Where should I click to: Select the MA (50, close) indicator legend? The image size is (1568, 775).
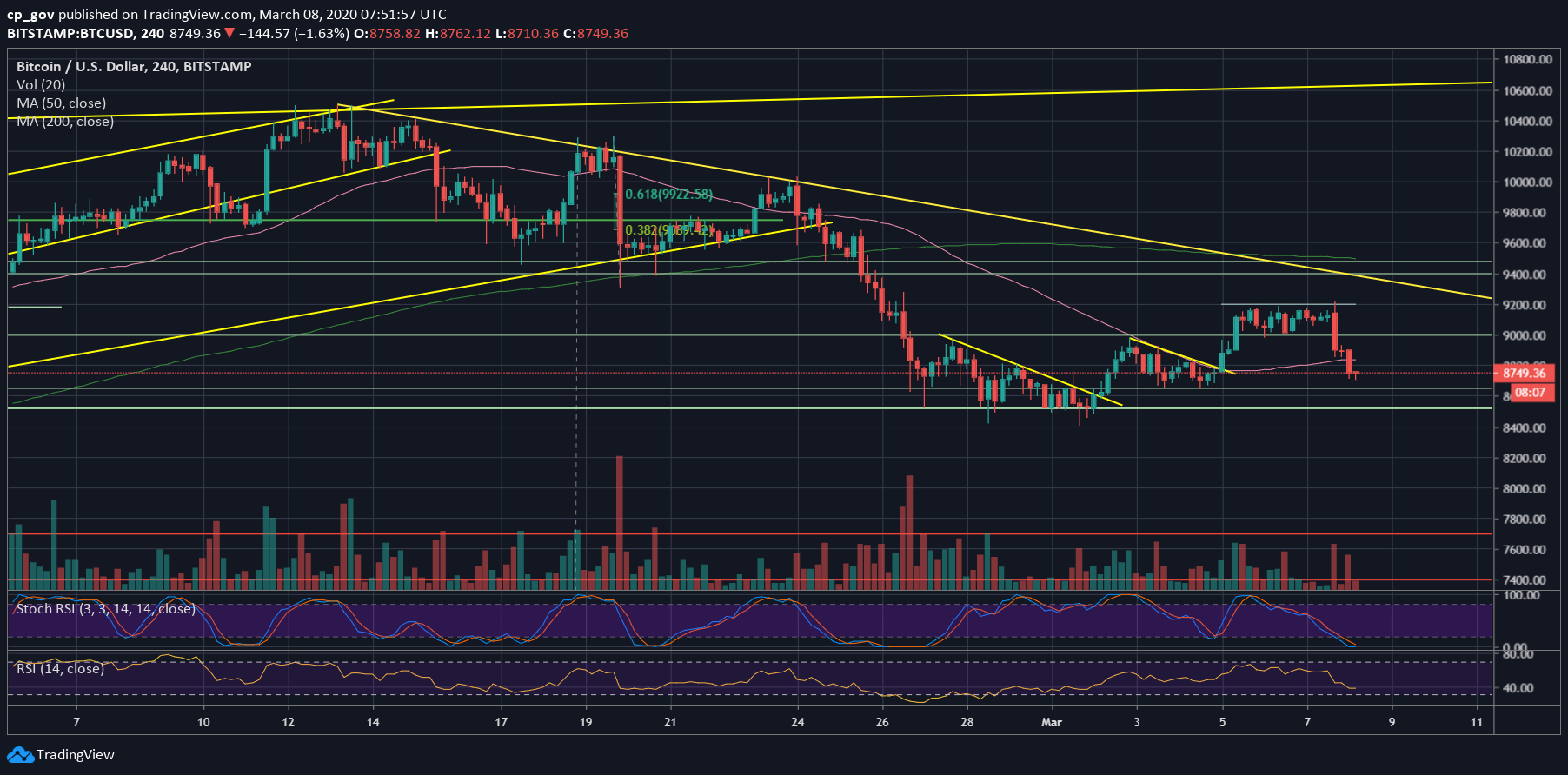pos(61,103)
